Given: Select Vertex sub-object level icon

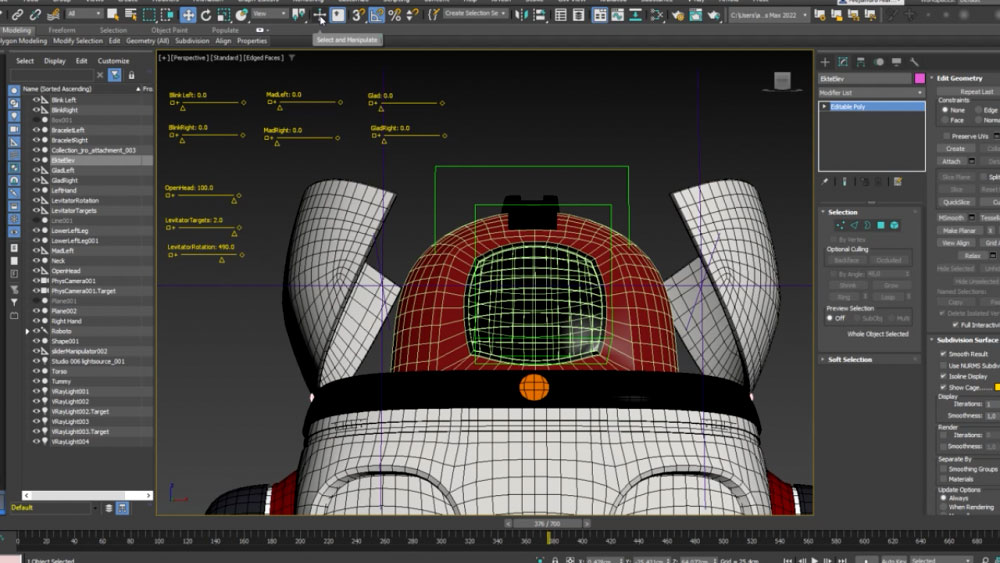Looking at the screenshot, I should pos(839,225).
